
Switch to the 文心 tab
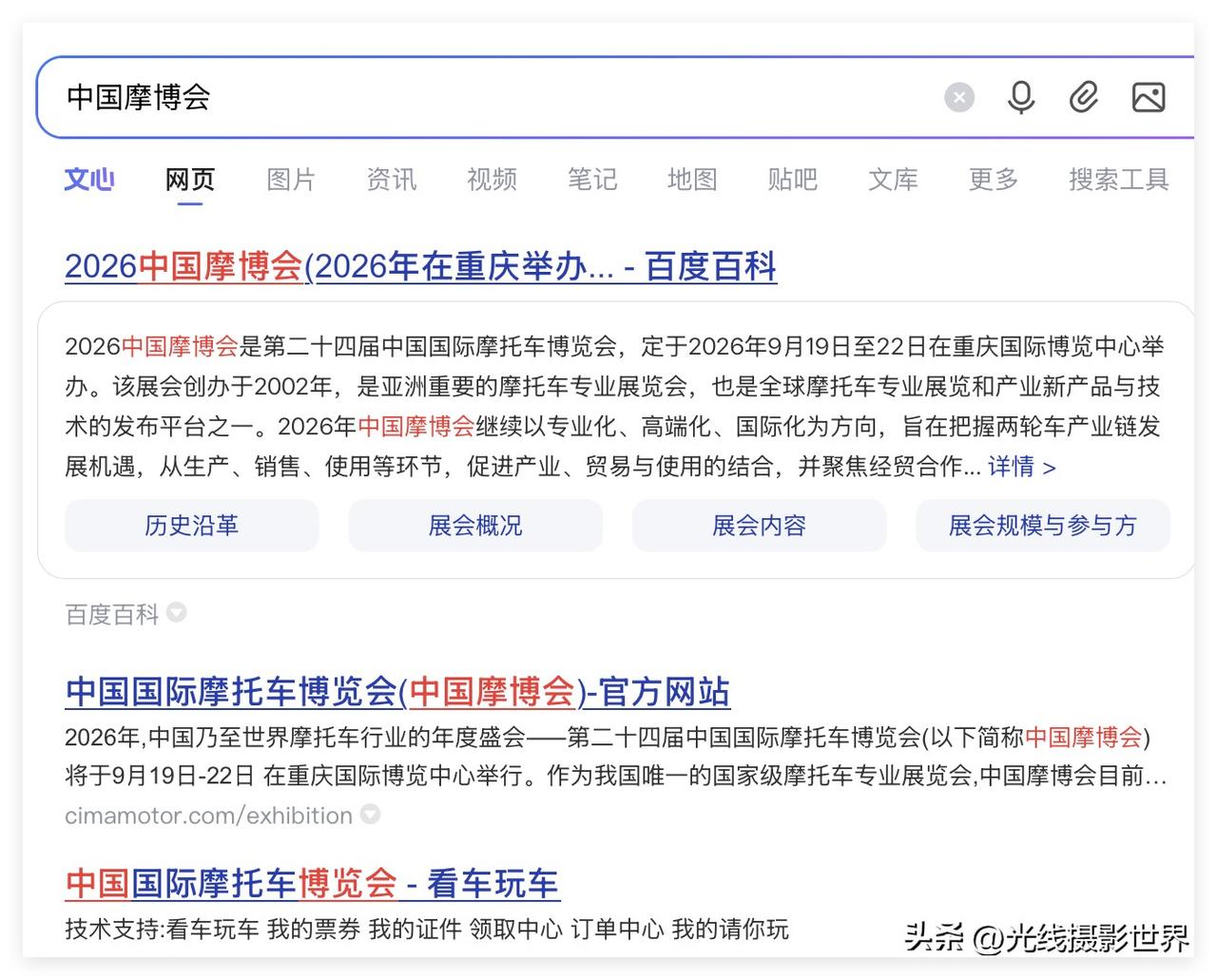pos(88,180)
